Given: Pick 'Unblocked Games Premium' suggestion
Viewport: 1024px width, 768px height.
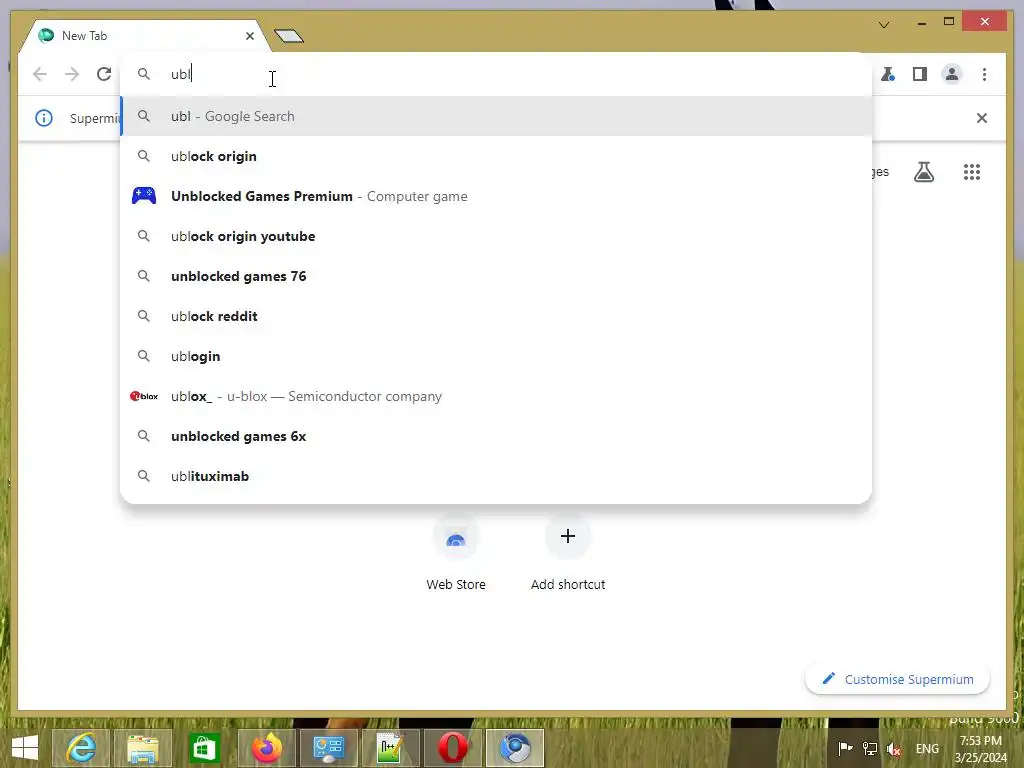Looking at the screenshot, I should (x=496, y=197).
